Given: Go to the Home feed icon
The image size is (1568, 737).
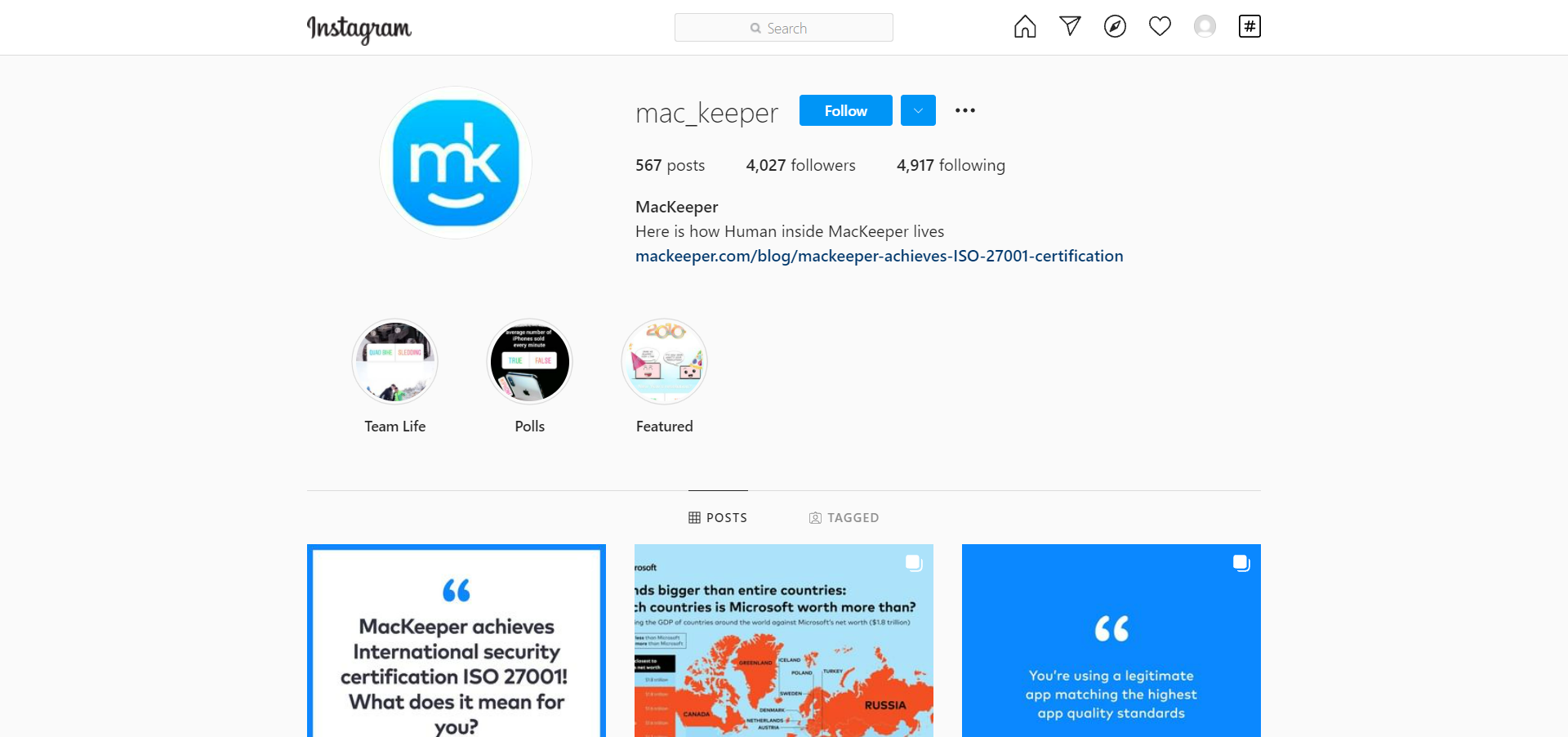Looking at the screenshot, I should click(1025, 27).
